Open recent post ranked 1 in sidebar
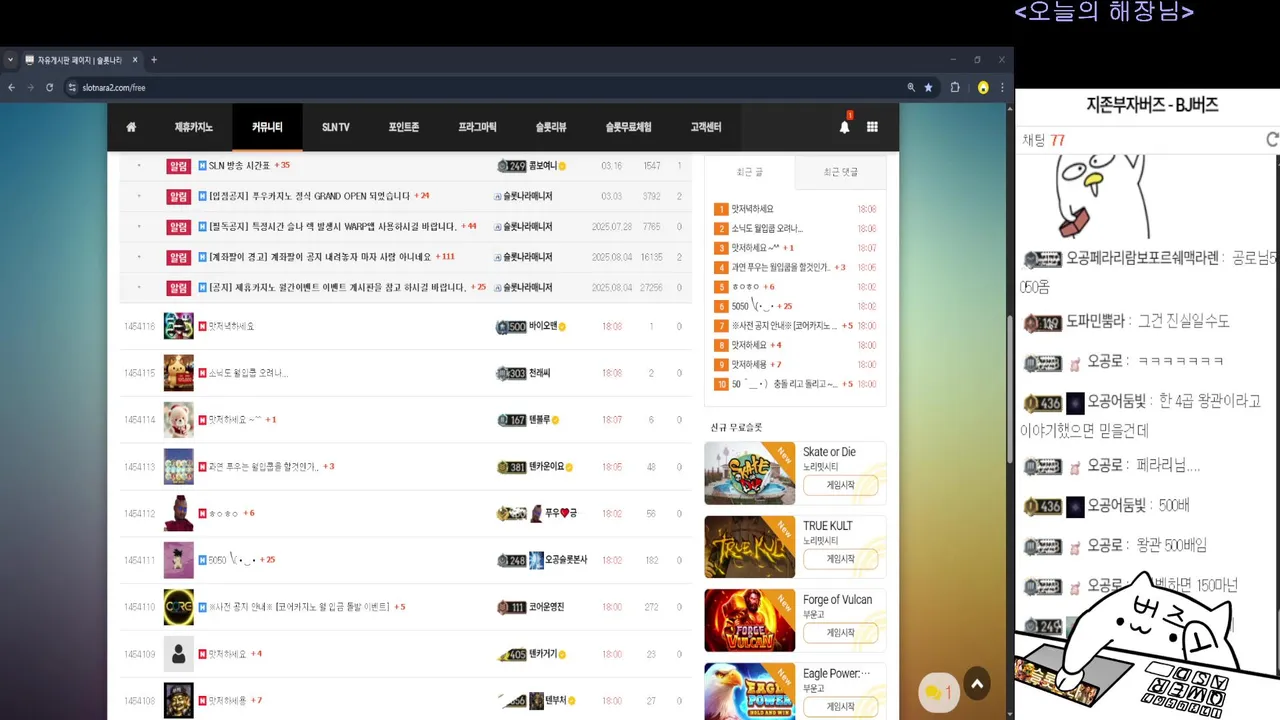The width and height of the screenshot is (1280, 720). 752,209
